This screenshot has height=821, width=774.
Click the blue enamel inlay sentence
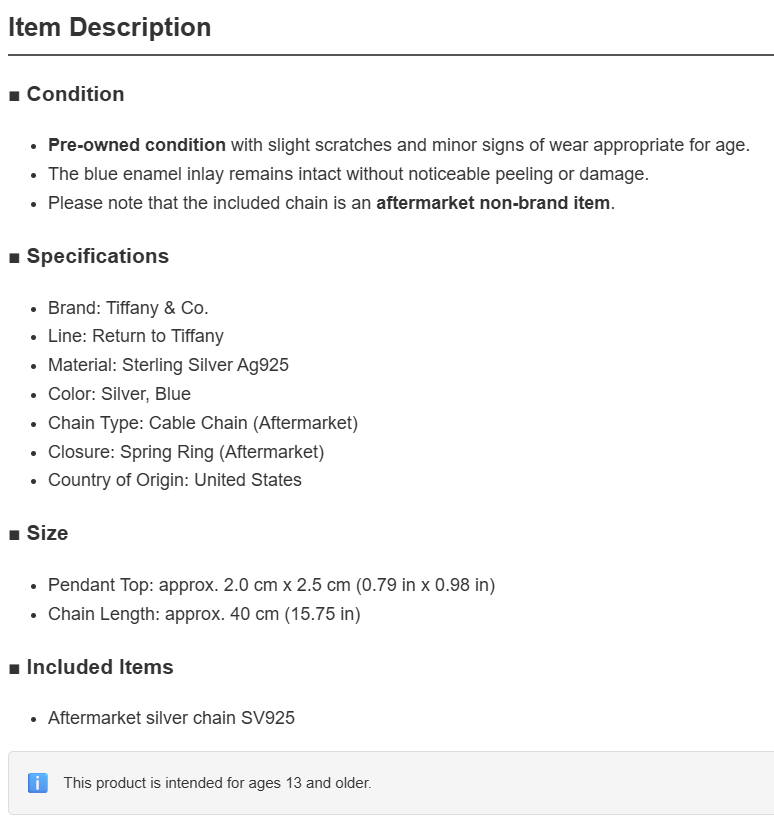tap(348, 174)
